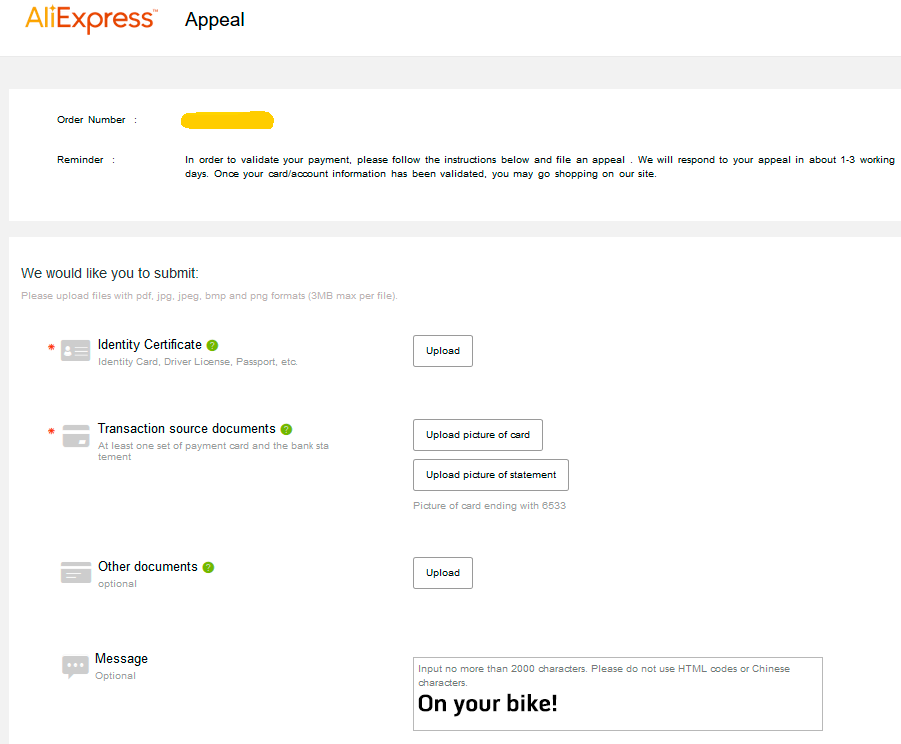Upload an Other documents file

pos(442,573)
